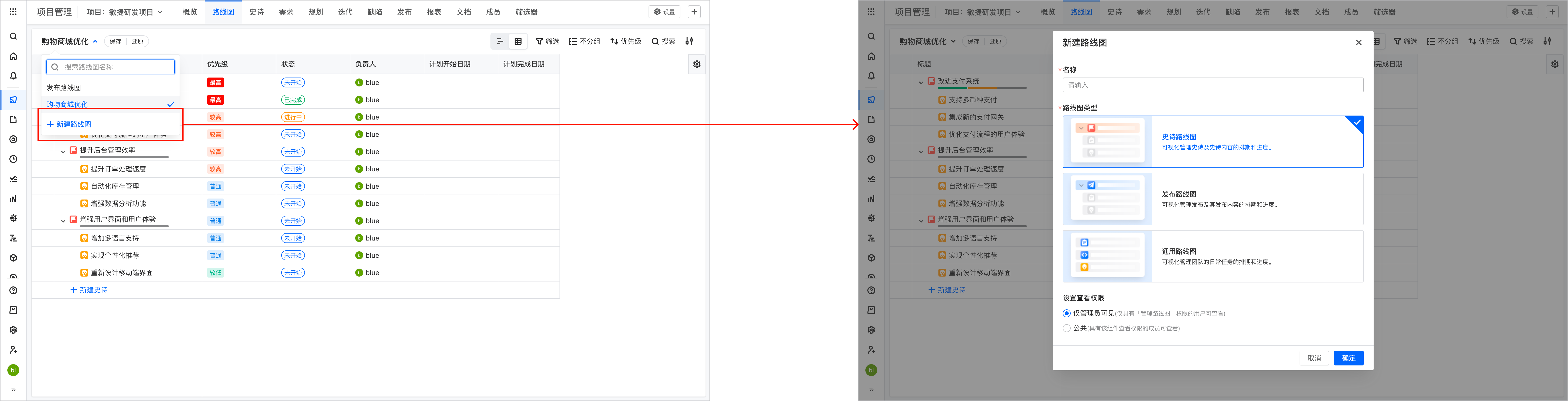This screenshot has height=401, width=1568.
Task: Open the display sliders icon right of 搜索 in left screenshot
Action: 689,41
